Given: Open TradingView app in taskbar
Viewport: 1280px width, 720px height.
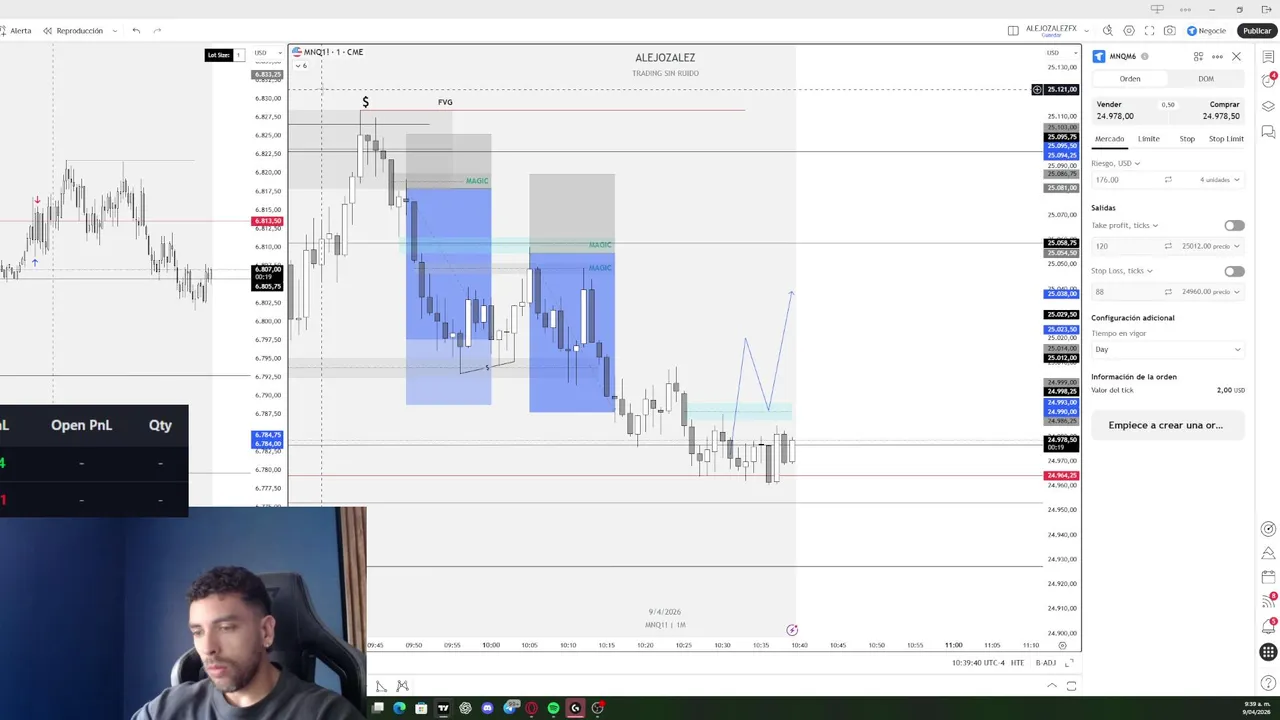Looking at the screenshot, I should [x=443, y=708].
